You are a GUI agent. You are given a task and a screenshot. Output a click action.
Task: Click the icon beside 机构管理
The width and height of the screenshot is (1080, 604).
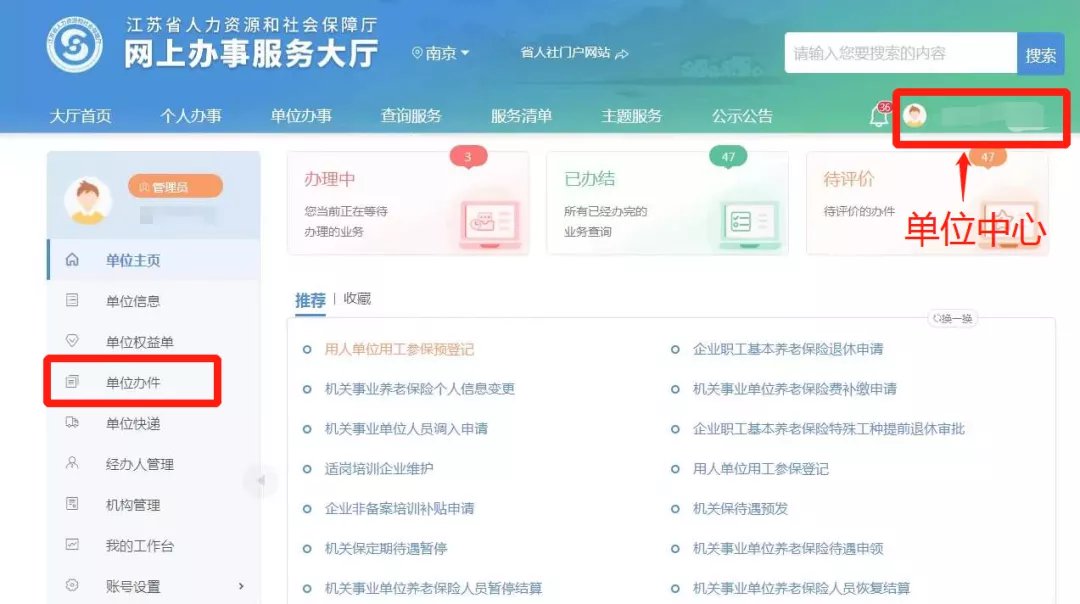pos(72,503)
